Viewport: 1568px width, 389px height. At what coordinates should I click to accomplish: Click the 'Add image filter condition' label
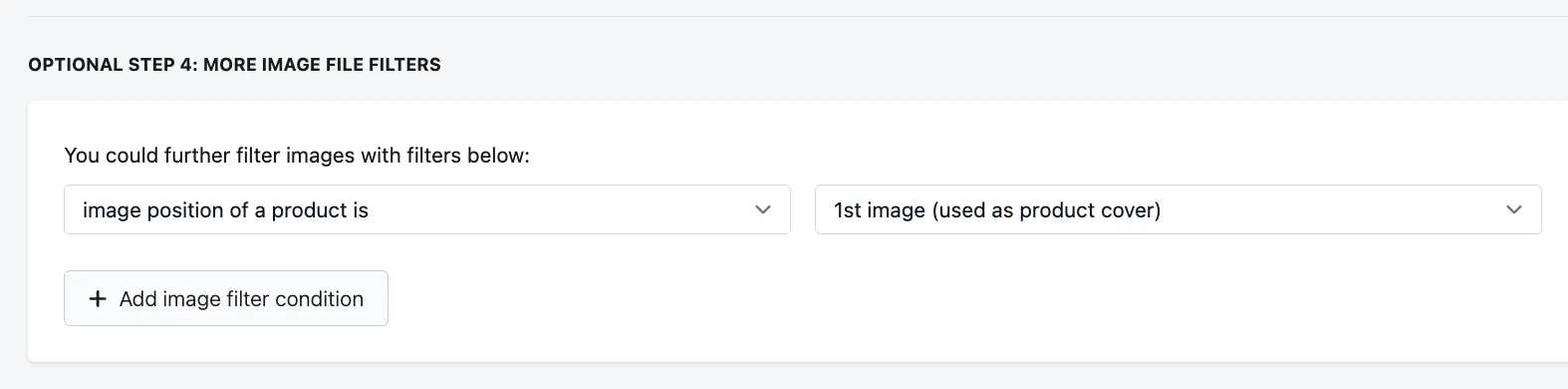coord(241,299)
